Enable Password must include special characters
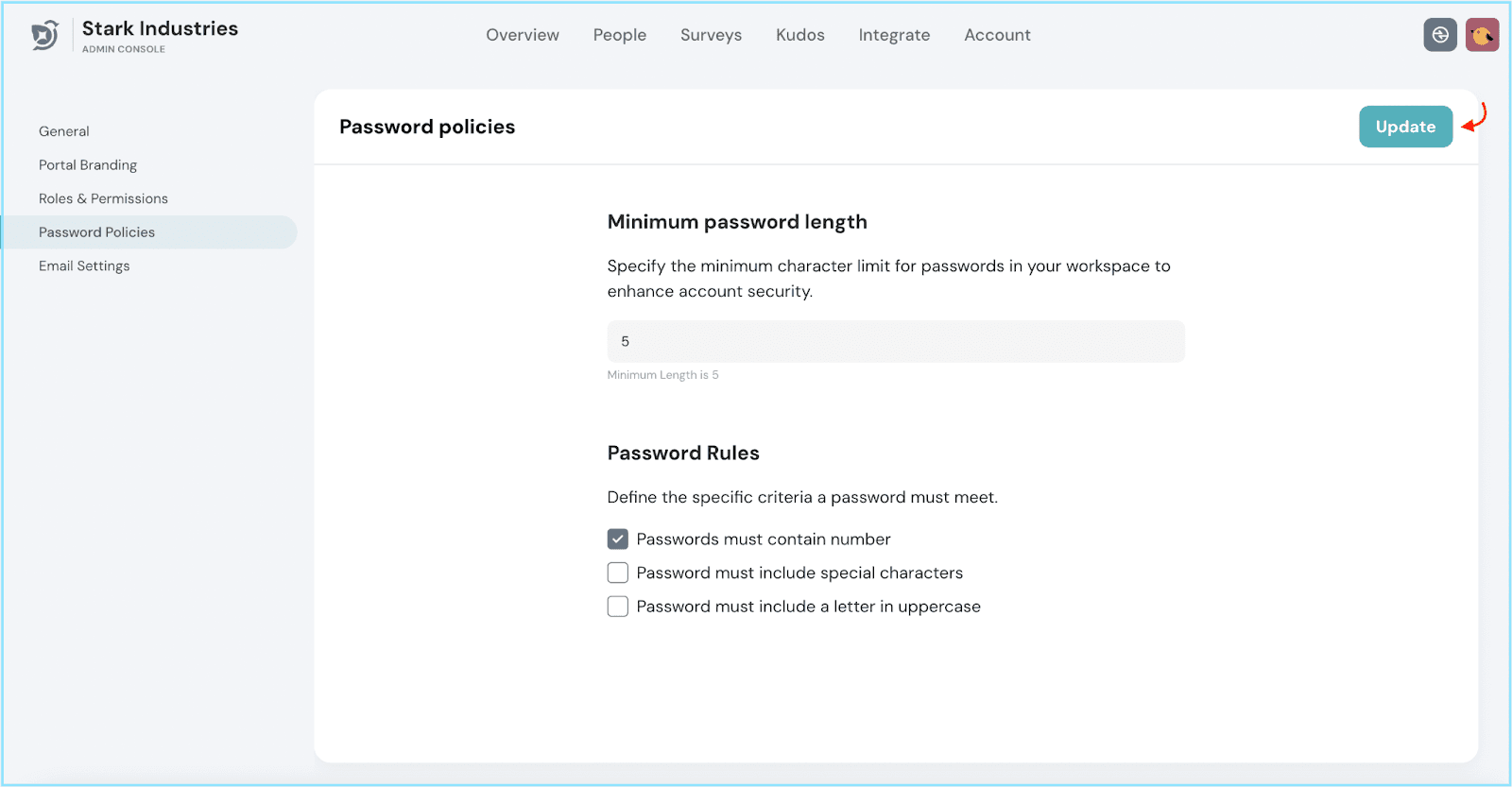This screenshot has width=1512, height=787. pos(618,573)
